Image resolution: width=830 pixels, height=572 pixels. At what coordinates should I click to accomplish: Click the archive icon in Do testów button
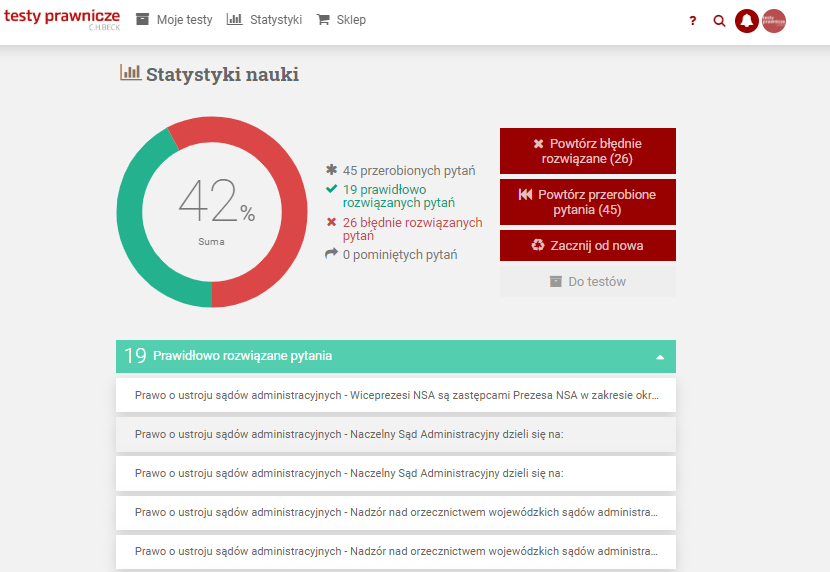tap(555, 281)
